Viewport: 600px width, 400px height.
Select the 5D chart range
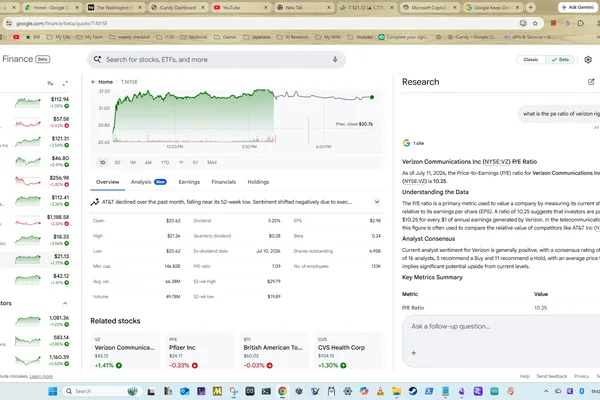pos(117,162)
